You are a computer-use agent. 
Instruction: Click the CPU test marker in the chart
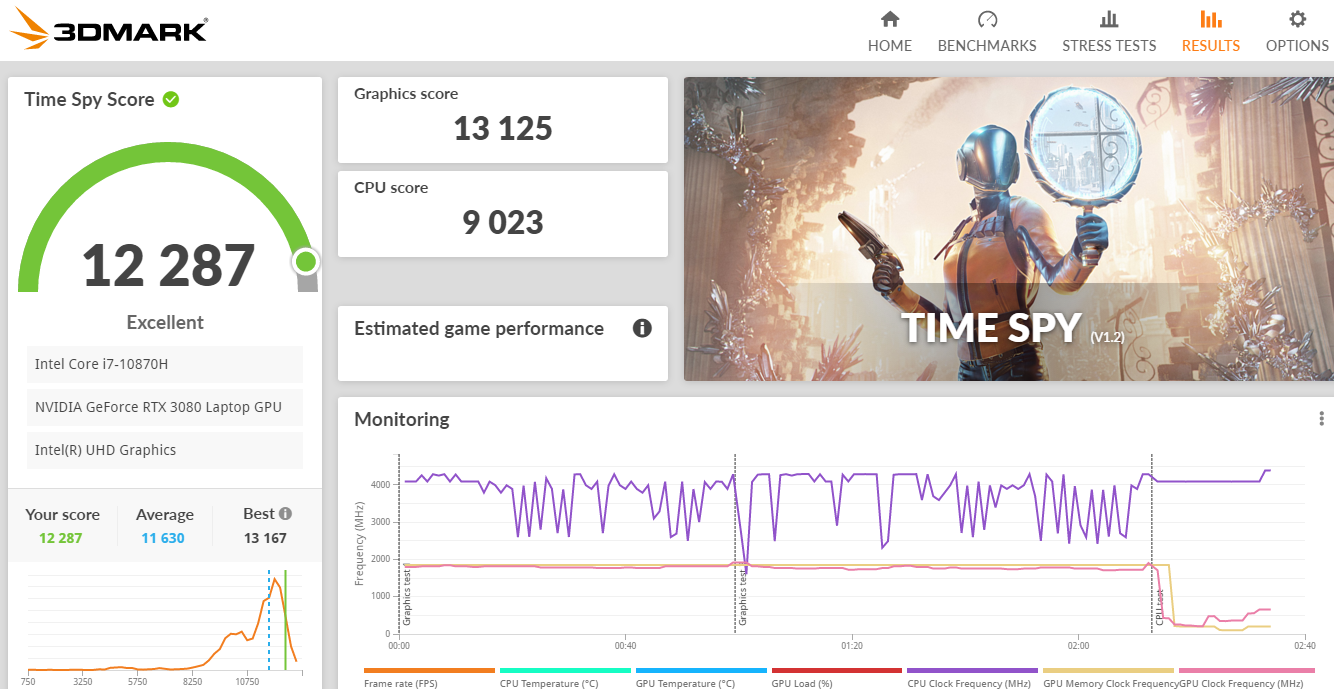click(x=1160, y=607)
